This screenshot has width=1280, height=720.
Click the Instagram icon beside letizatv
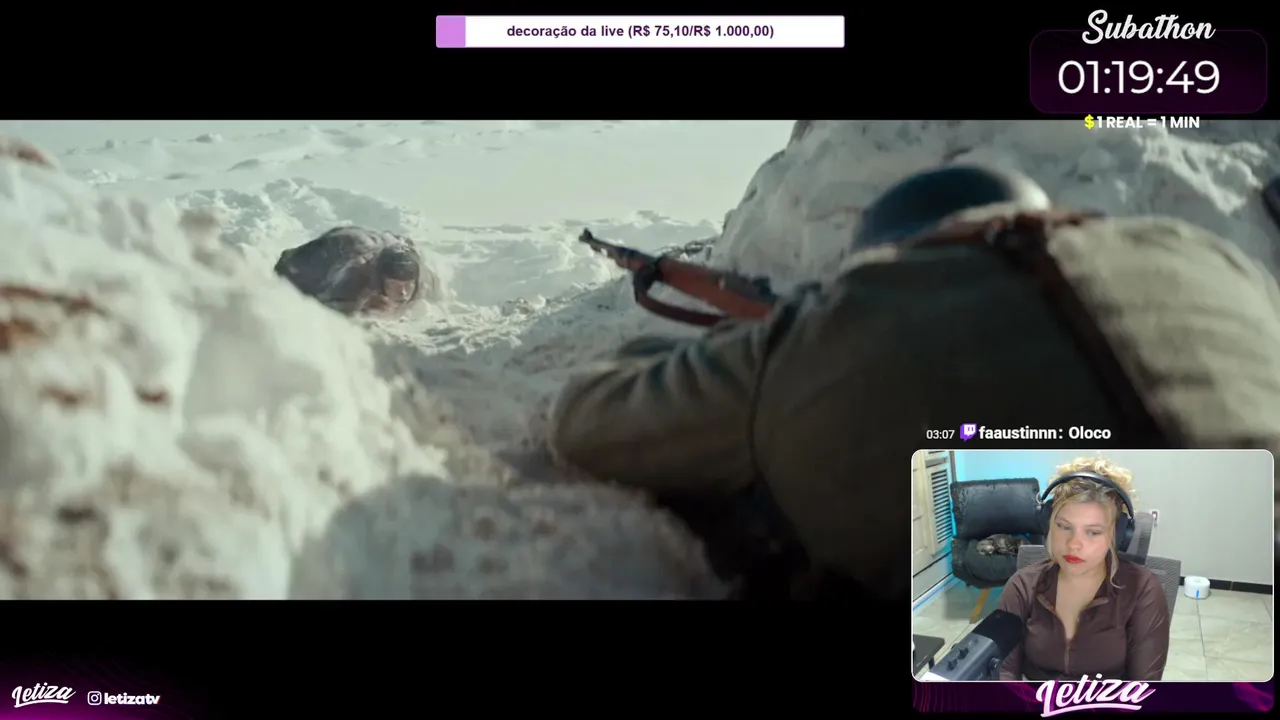point(94,698)
